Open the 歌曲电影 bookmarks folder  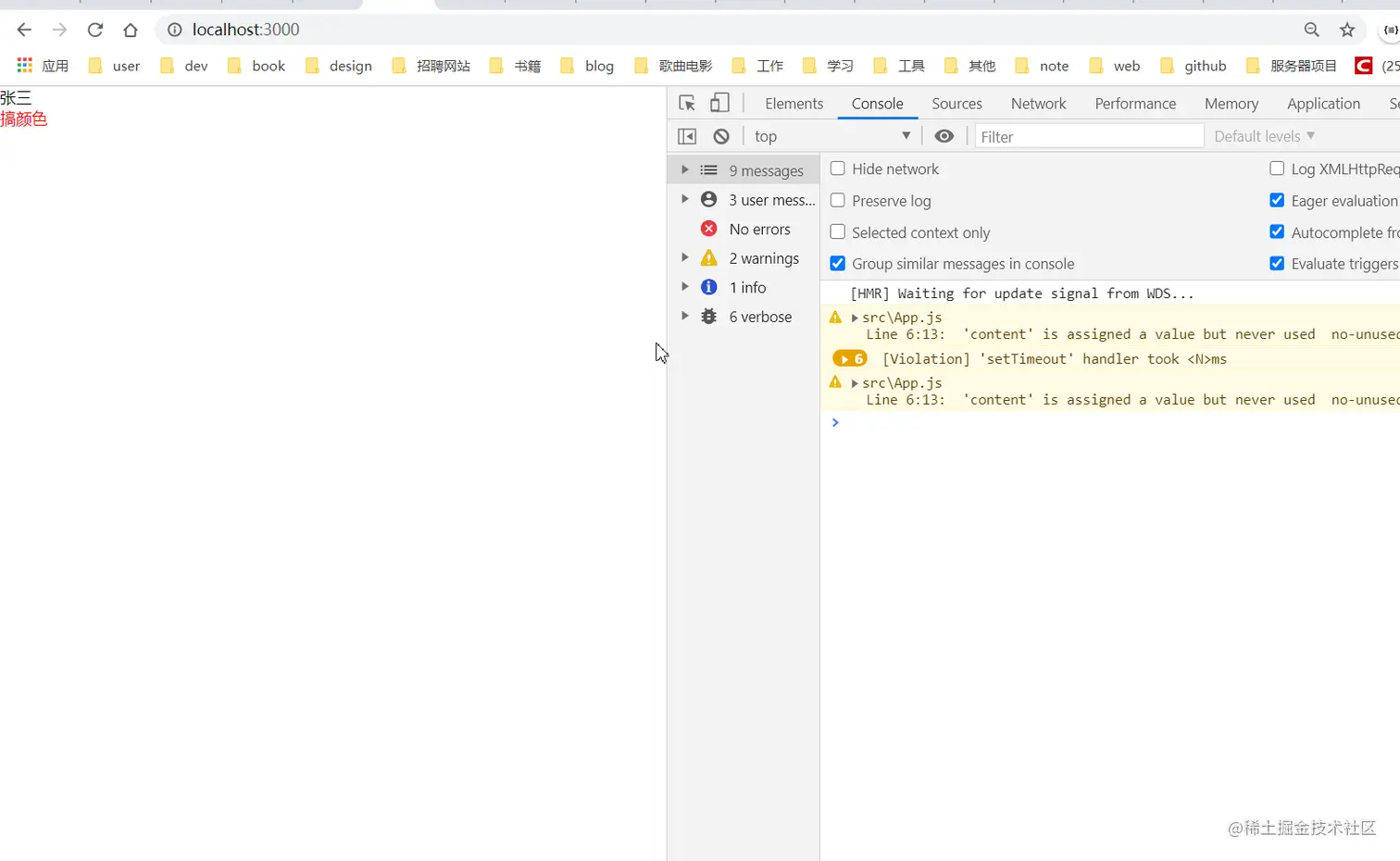tap(673, 66)
